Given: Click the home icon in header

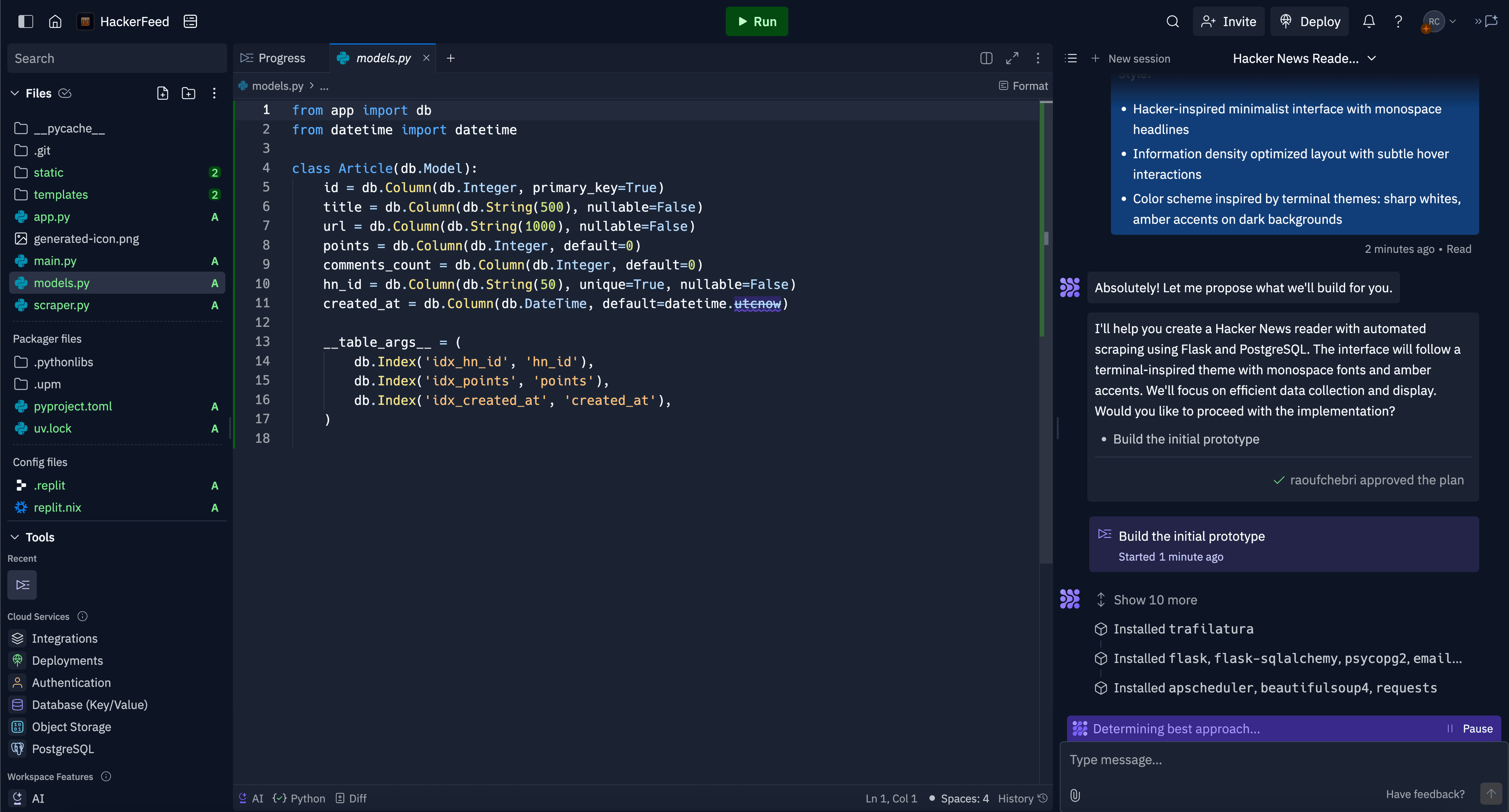Looking at the screenshot, I should 55,22.
